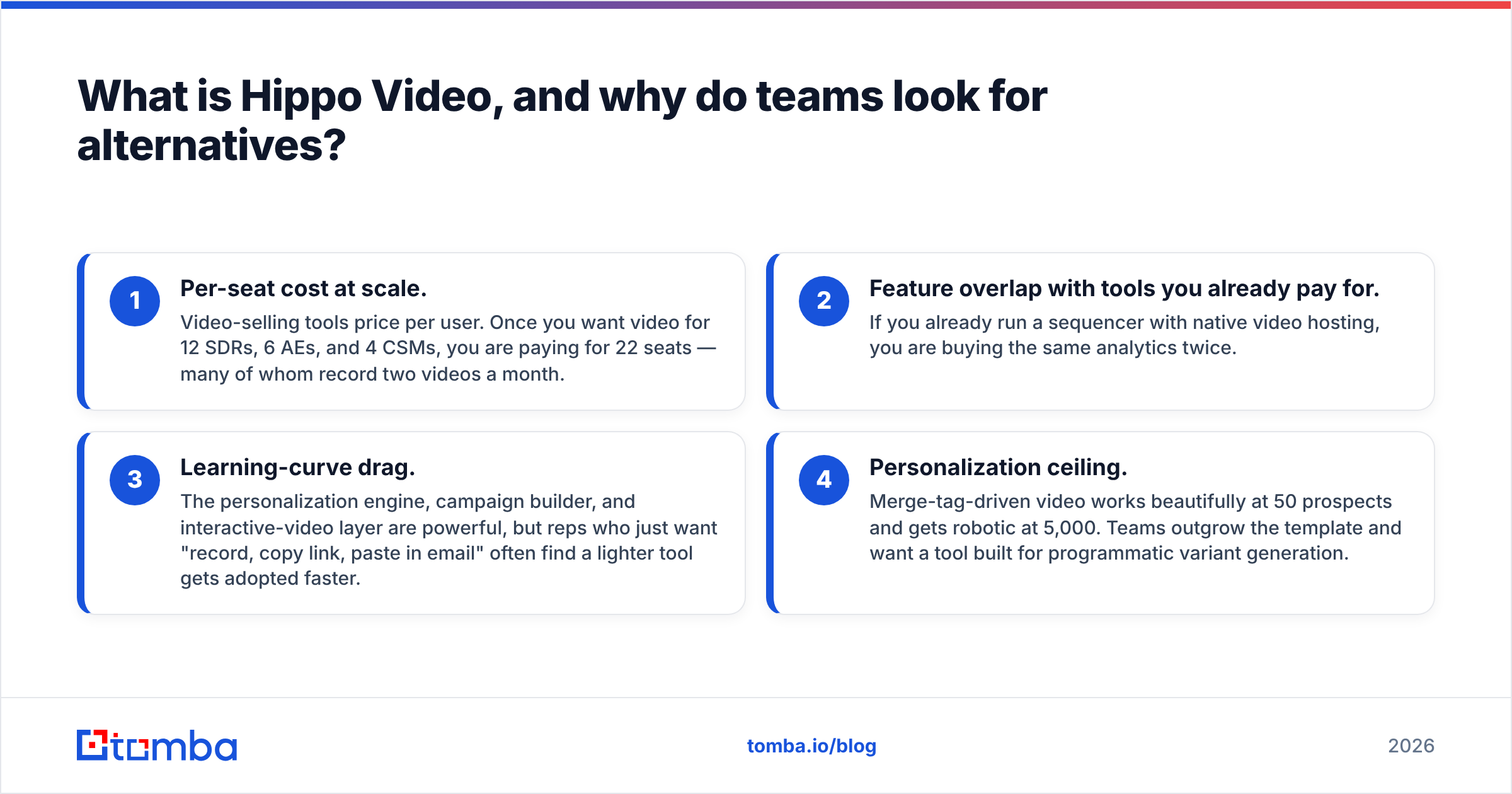Click "Feature overlap with tools you already pay for." heading
Screen dimensions: 1512x794
[x=1125, y=289]
